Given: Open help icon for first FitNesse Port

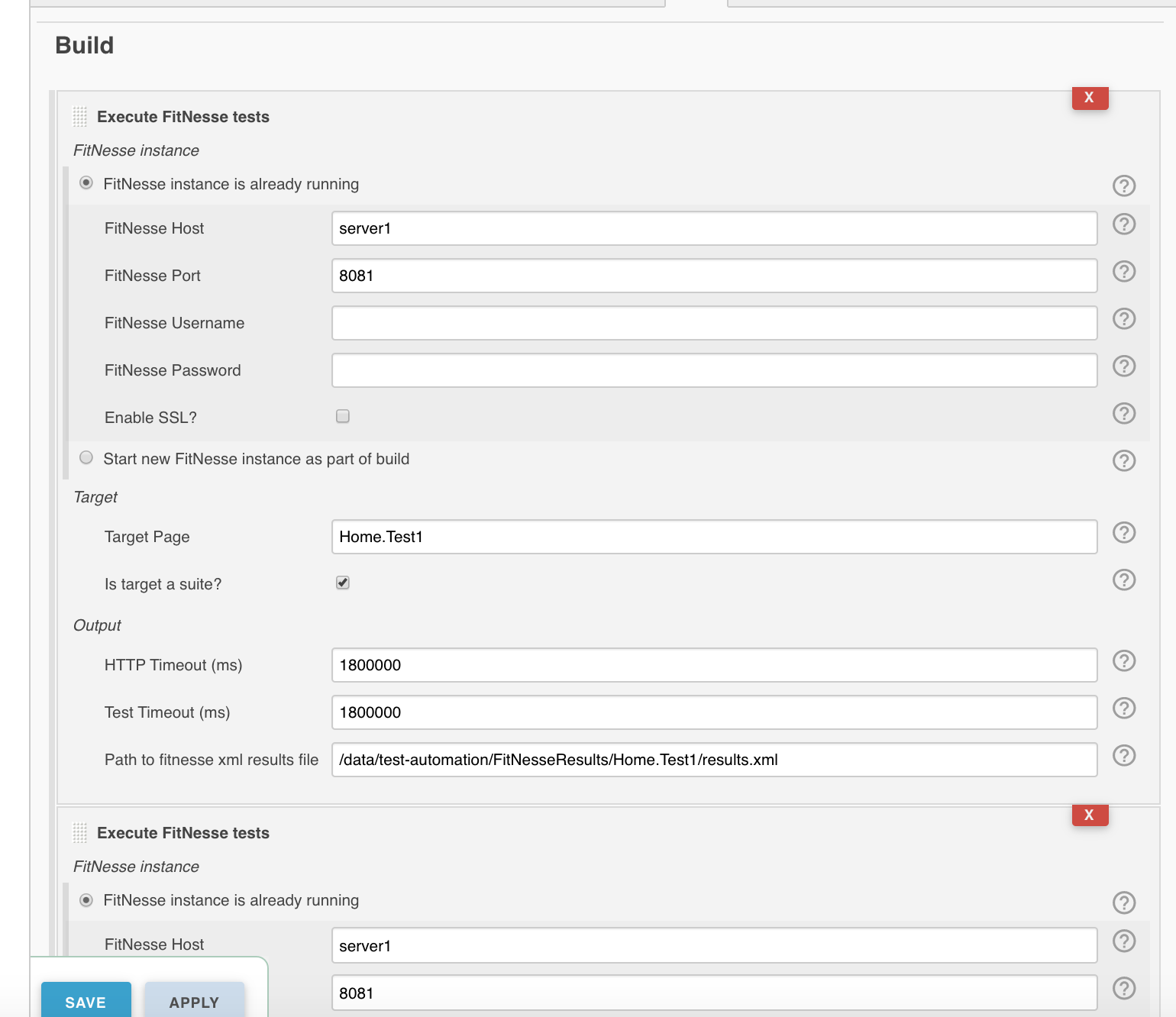Looking at the screenshot, I should coord(1123,271).
